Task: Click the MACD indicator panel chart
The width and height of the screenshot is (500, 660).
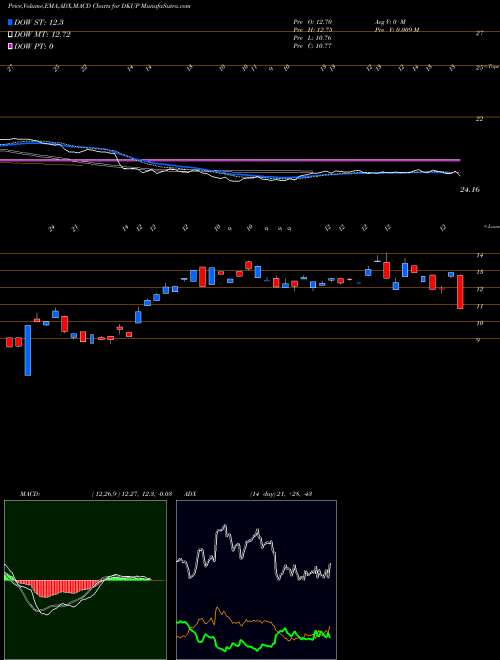Action: [85, 580]
